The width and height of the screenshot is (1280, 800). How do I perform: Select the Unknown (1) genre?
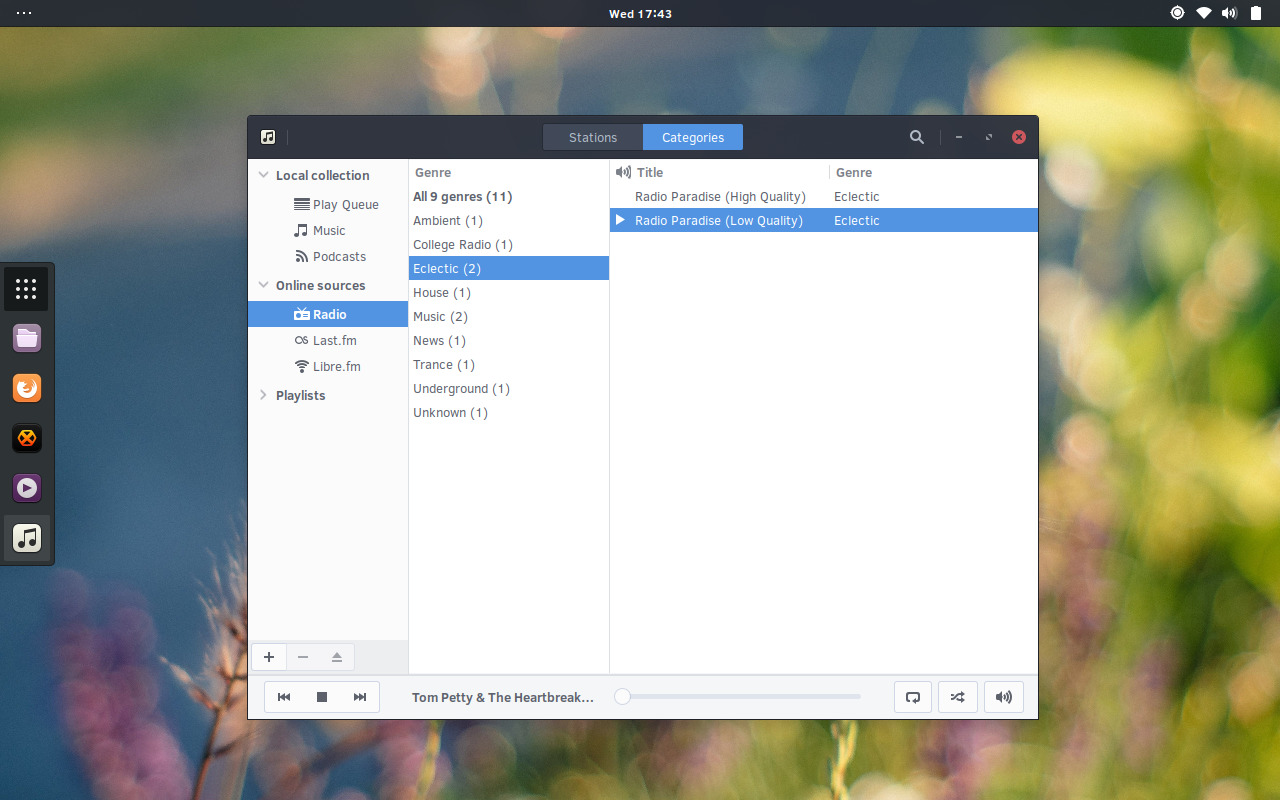pos(509,412)
